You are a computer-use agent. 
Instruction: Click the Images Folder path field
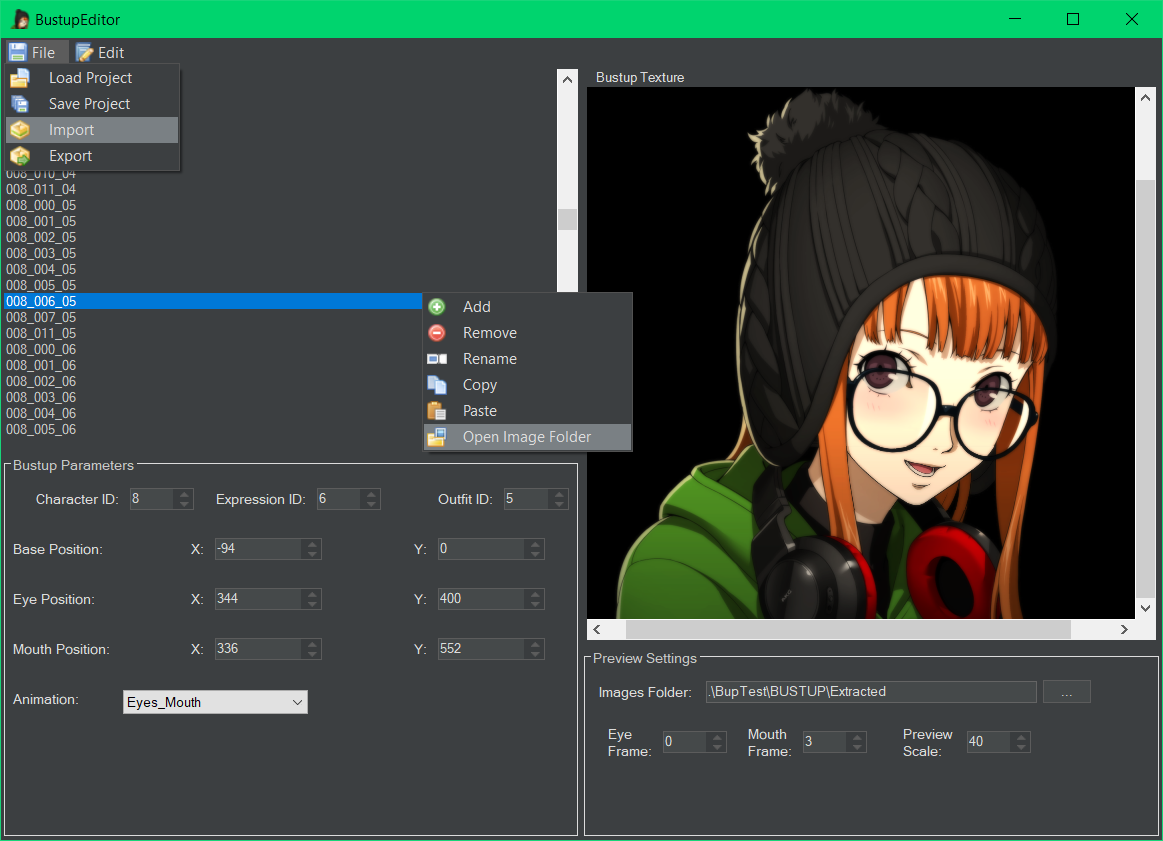click(x=871, y=692)
